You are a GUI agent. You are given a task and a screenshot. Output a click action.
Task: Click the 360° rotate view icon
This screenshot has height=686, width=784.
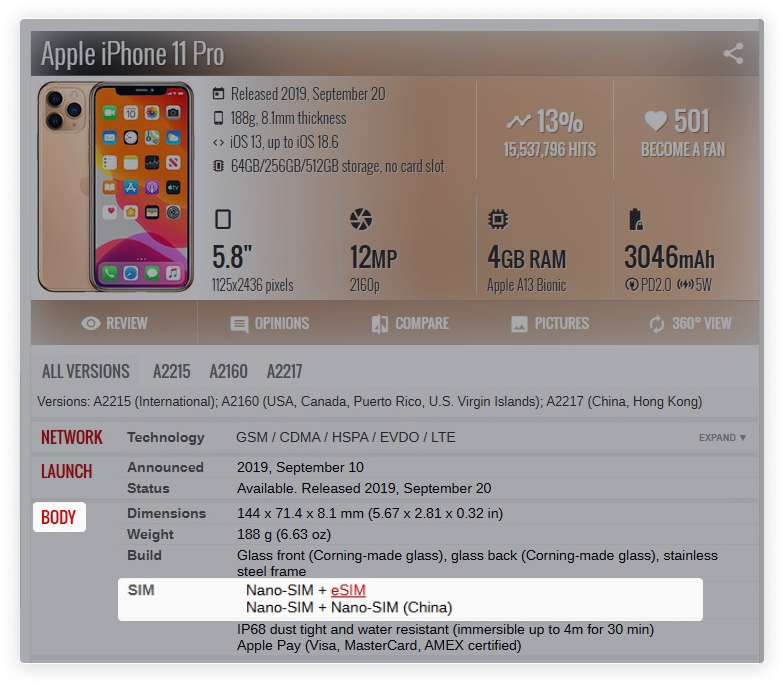657,324
